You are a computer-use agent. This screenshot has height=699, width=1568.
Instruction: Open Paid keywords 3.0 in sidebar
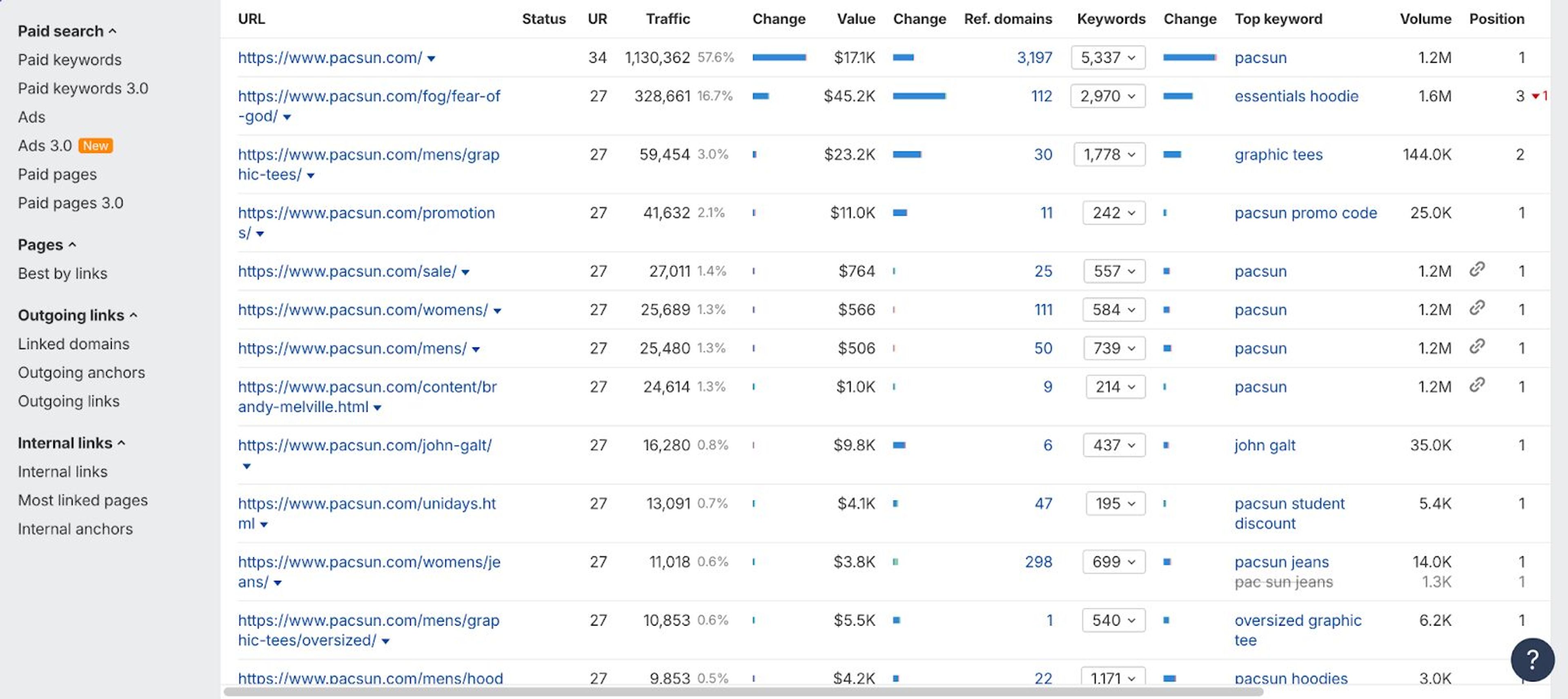83,88
